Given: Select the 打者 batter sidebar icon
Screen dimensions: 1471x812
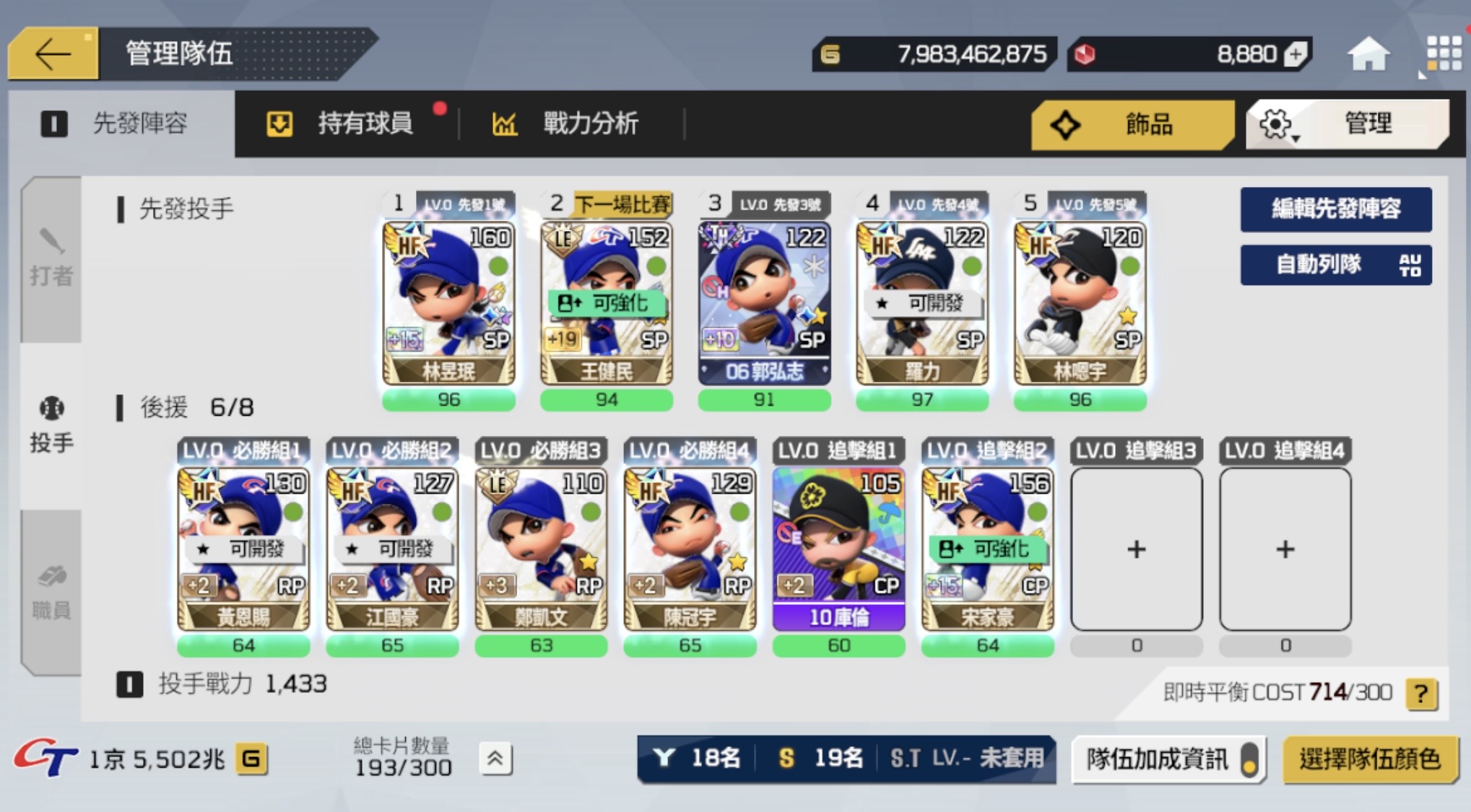Looking at the screenshot, I should 51,258.
